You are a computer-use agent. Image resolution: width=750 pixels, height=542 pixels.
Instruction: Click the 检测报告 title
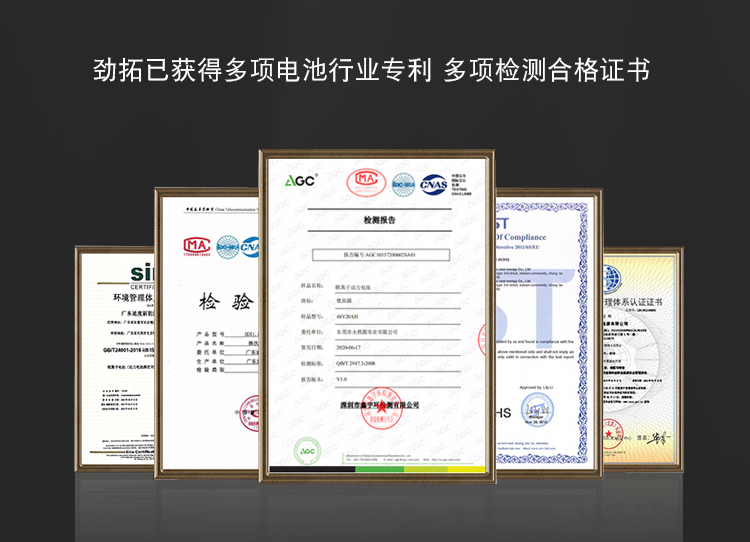tap(379, 220)
